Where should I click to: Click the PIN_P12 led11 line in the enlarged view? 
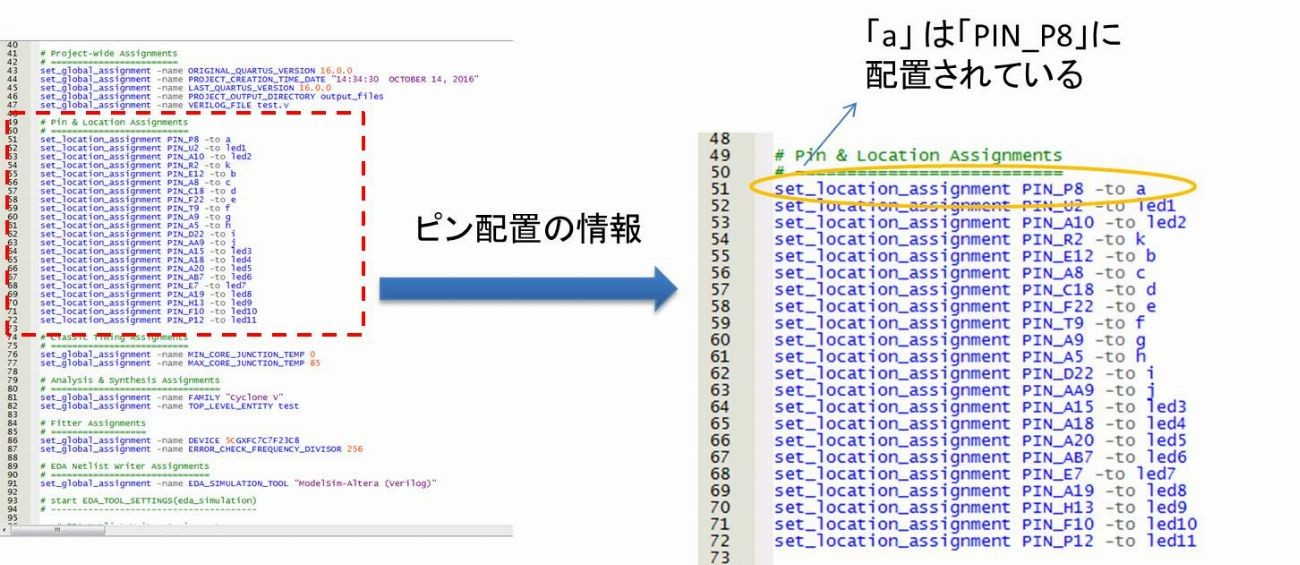pos(985,541)
